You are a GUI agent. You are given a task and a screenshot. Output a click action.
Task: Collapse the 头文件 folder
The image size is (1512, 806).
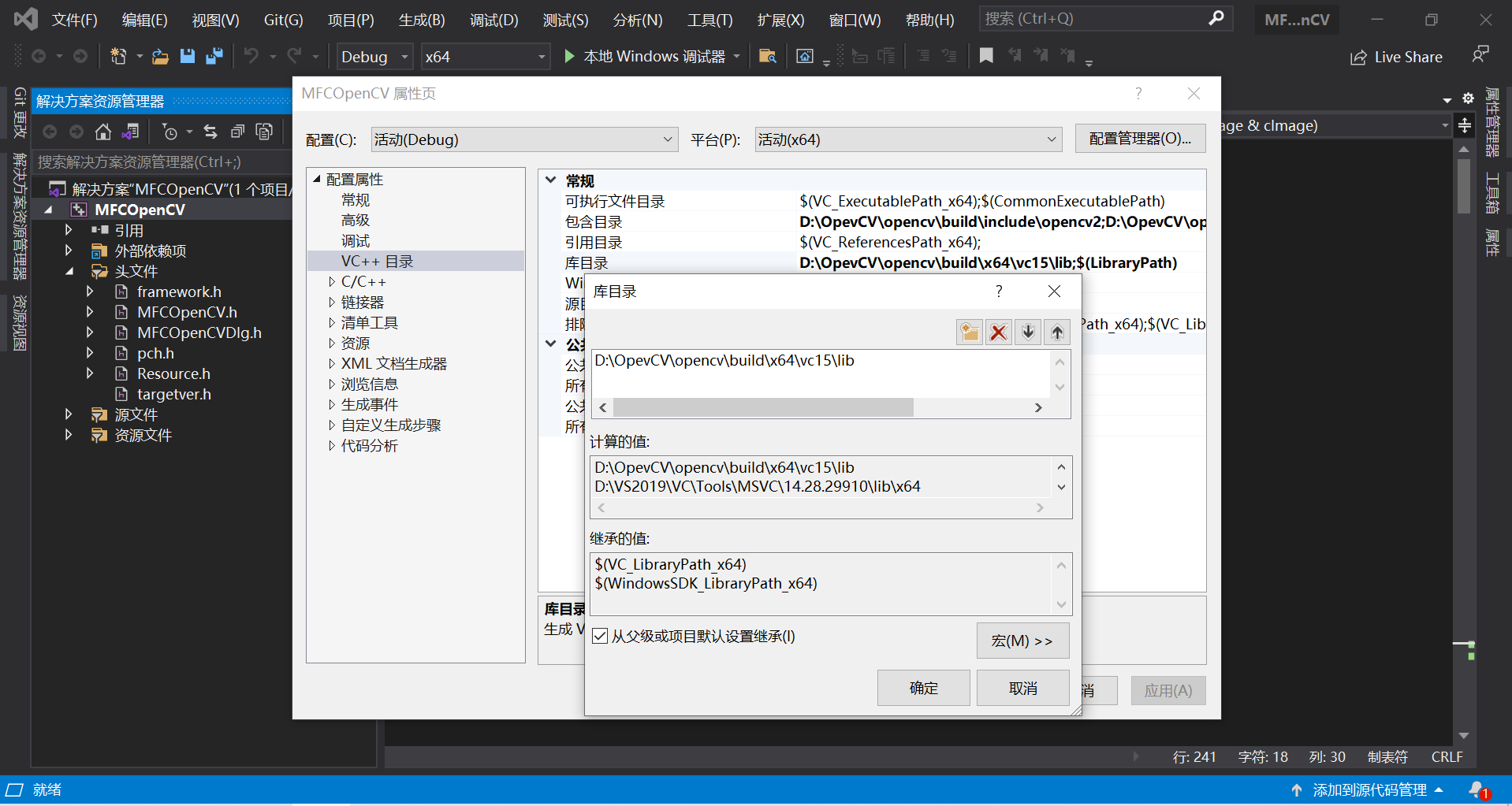[68, 271]
